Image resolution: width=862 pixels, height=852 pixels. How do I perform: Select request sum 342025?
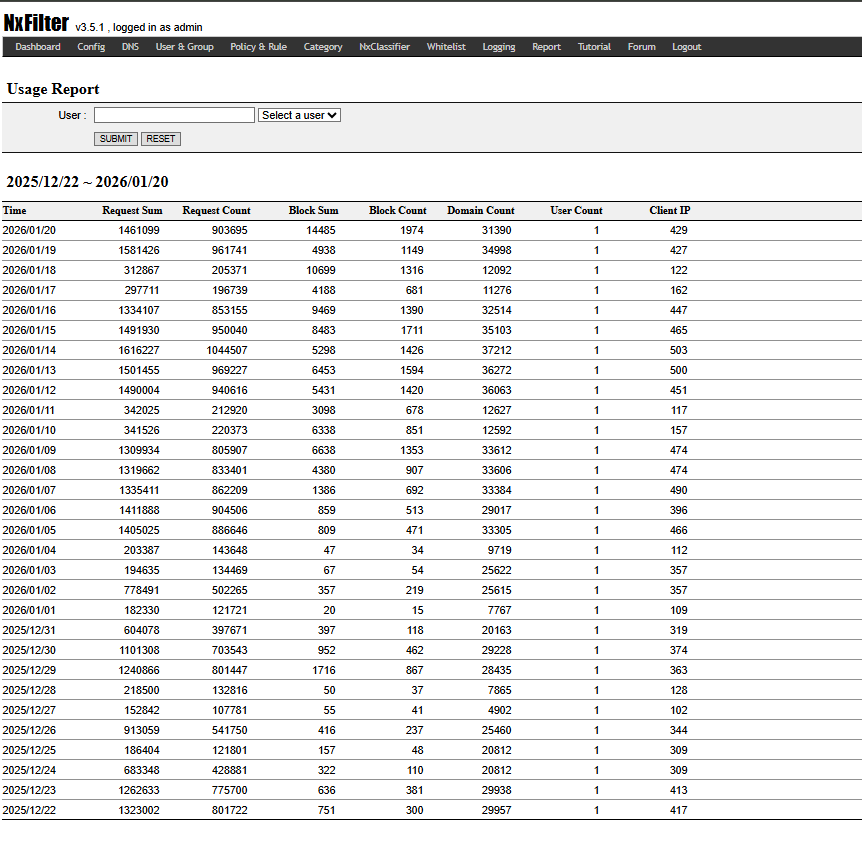pyautogui.click(x=141, y=410)
